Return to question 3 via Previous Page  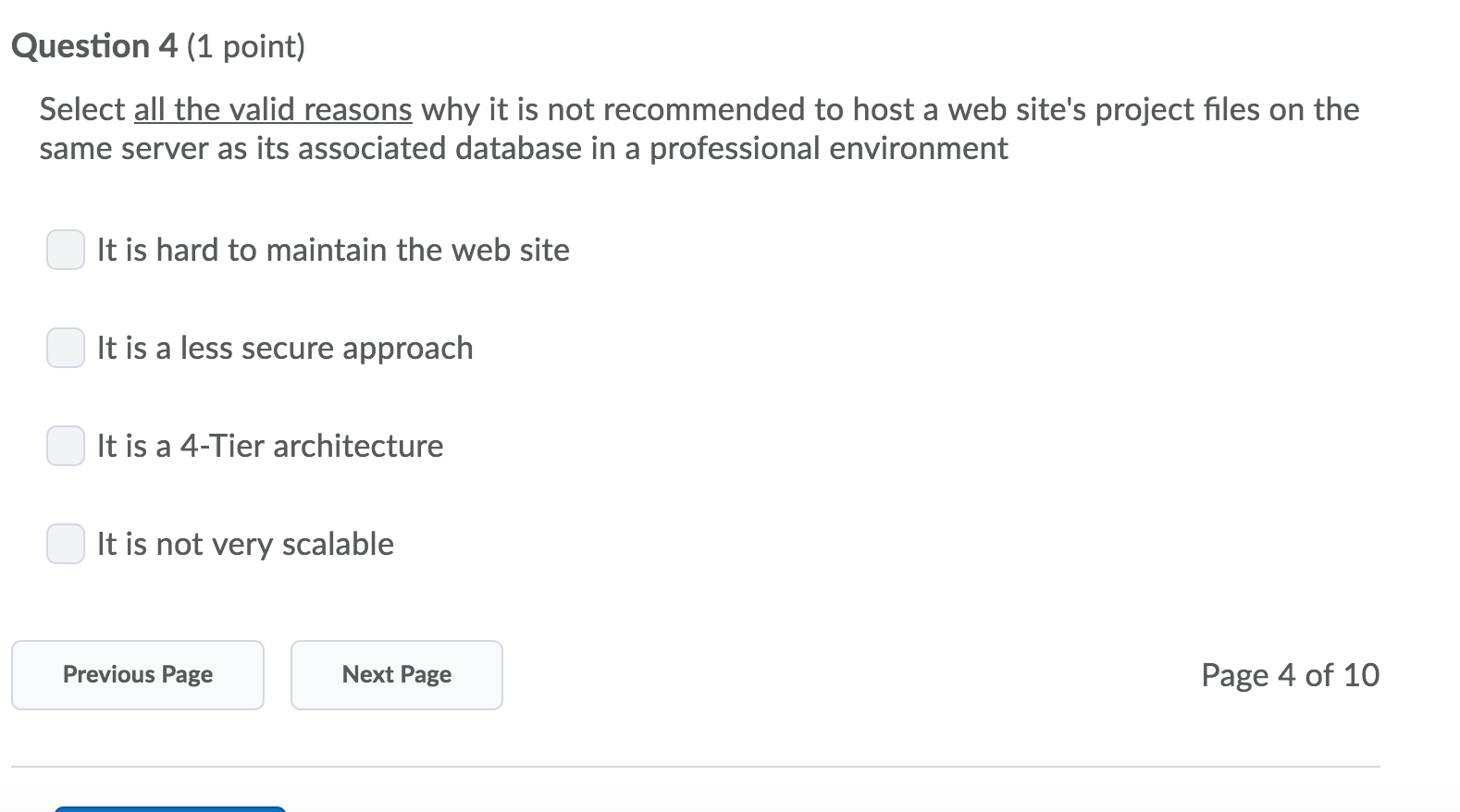pyautogui.click(x=137, y=675)
